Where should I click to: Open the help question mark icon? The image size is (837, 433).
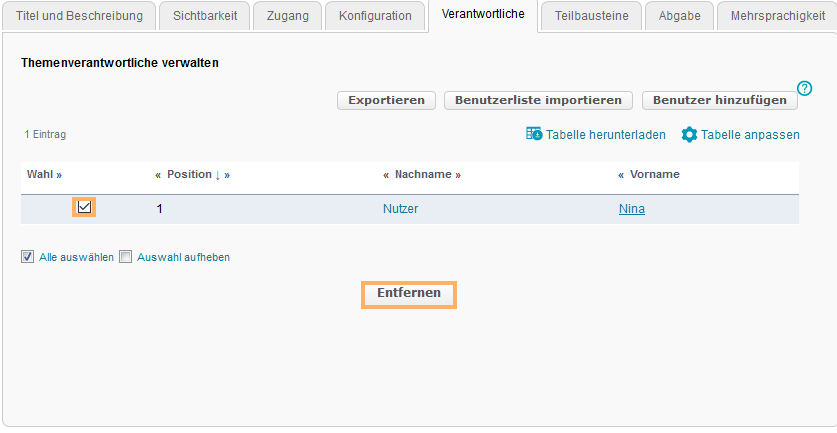coord(804,88)
